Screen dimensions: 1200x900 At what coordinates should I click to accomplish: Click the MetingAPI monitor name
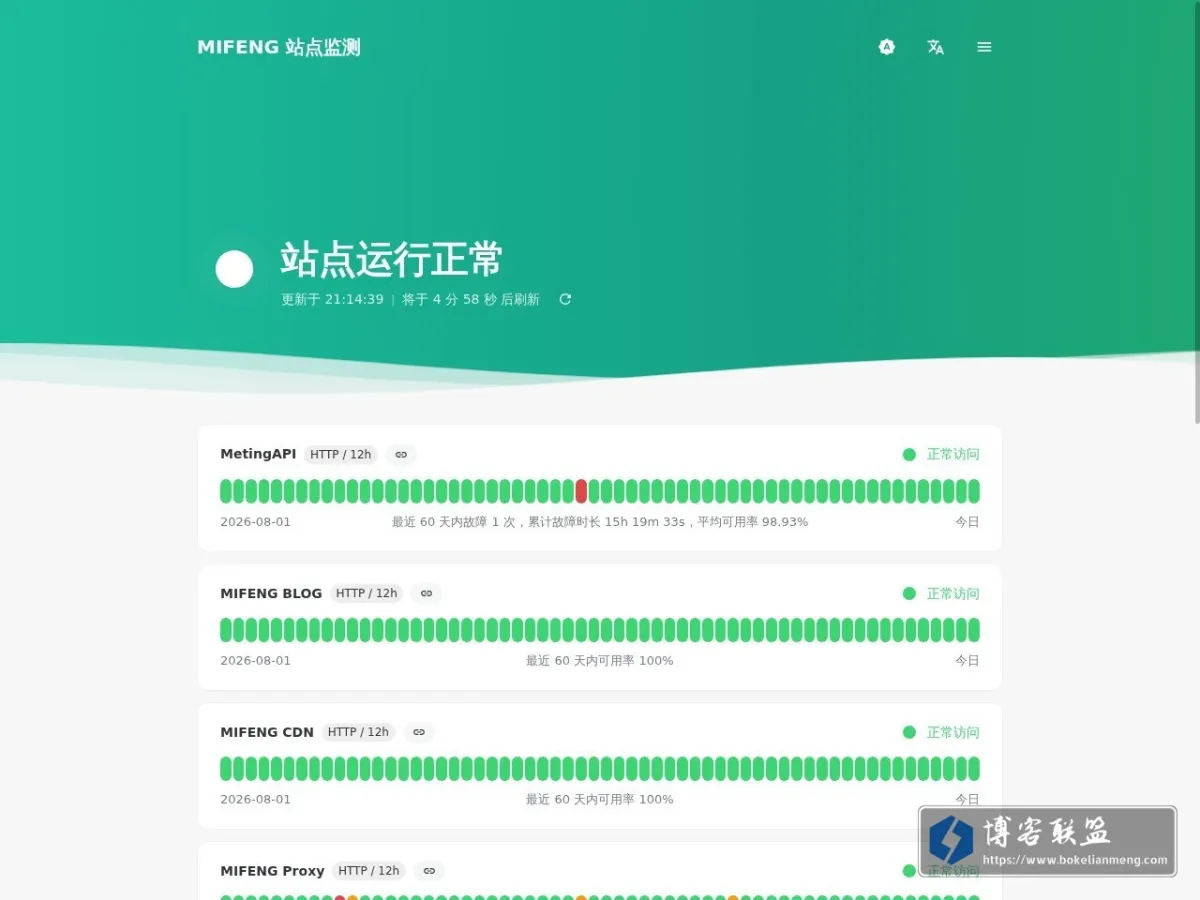[x=258, y=454]
